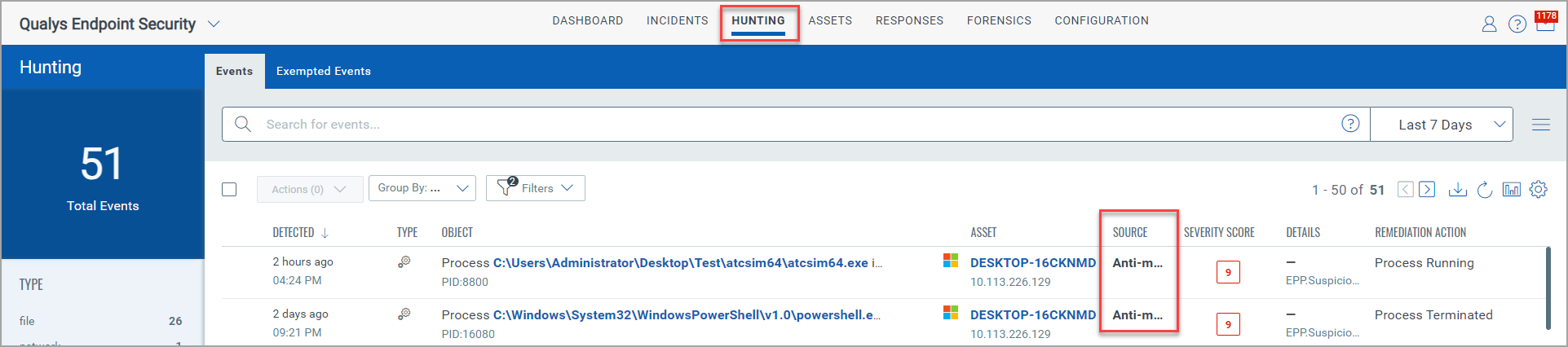Open the Responses menu
This screenshot has width=1568, height=347.
(x=909, y=20)
